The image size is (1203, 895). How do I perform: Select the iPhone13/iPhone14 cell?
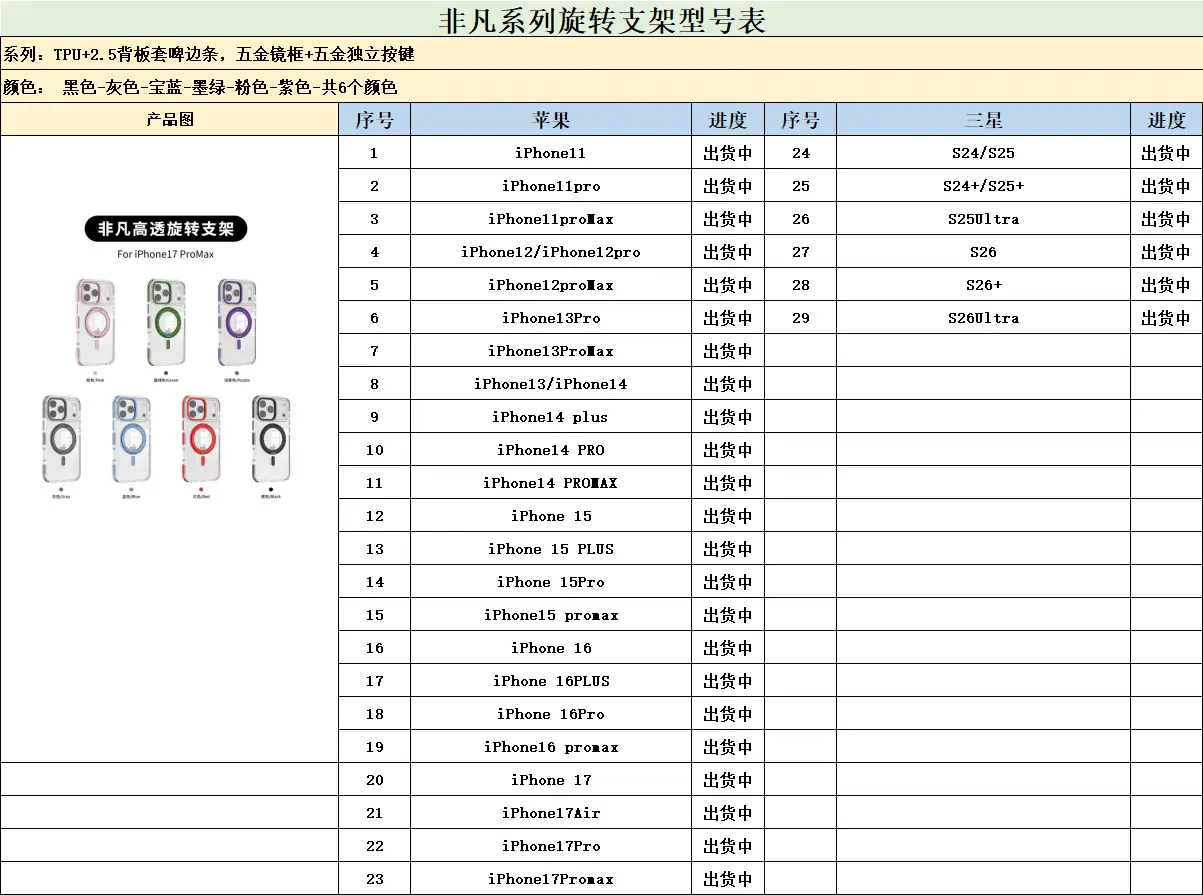coord(551,384)
